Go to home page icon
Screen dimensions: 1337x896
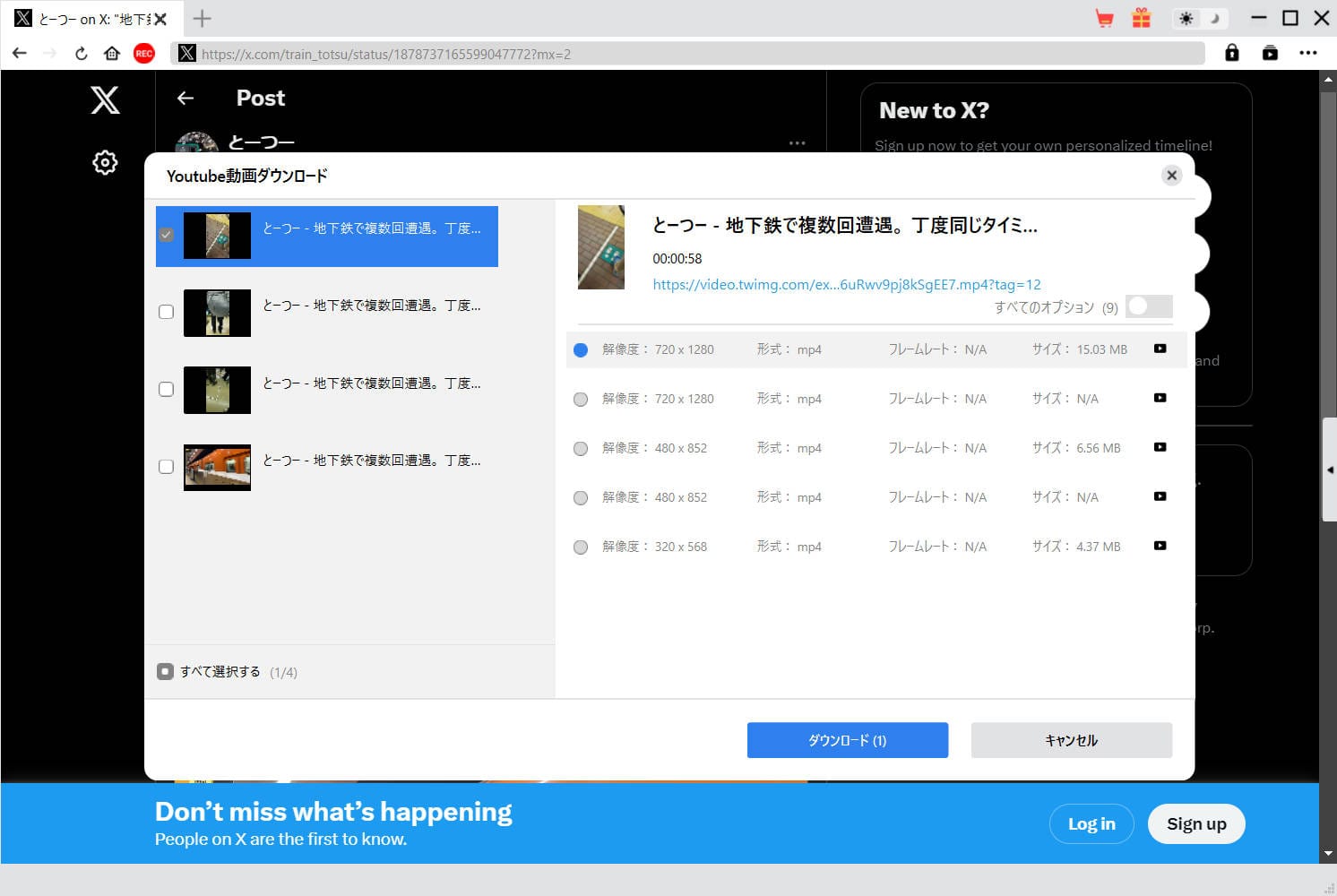112,54
